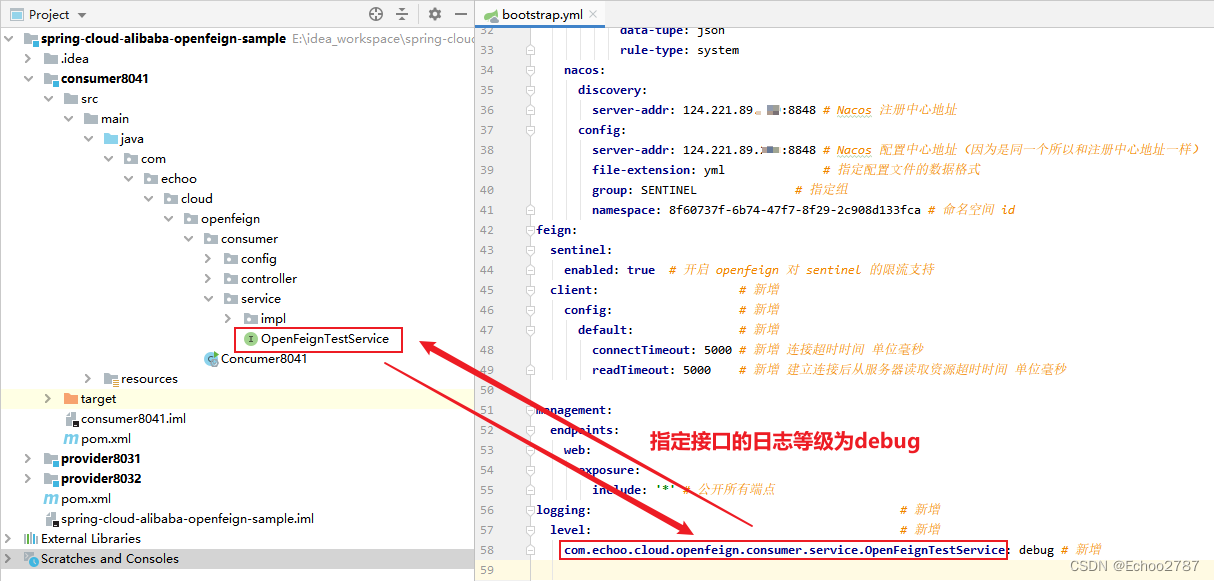Viewport: 1214px width, 581px height.
Task: Click the impl package folder icon
Action: 251,319
